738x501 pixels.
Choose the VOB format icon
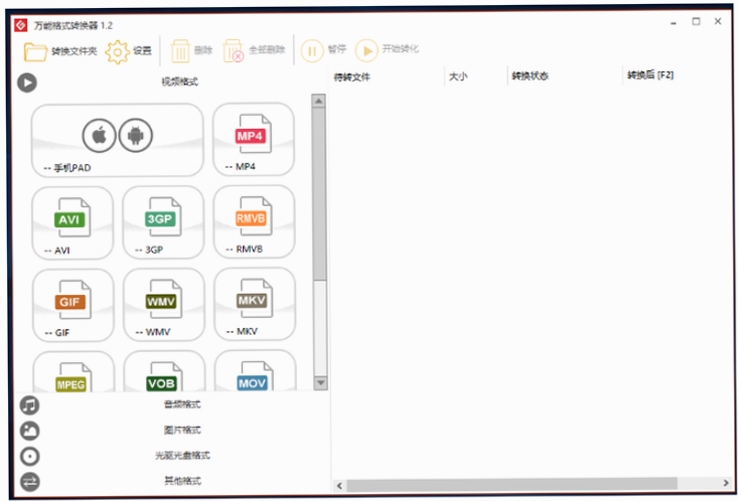click(164, 376)
